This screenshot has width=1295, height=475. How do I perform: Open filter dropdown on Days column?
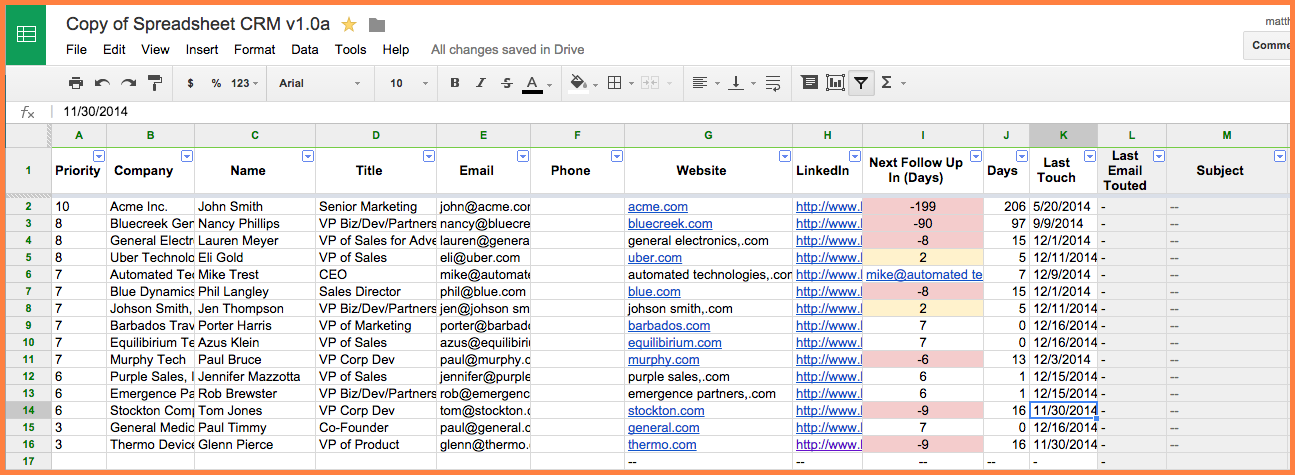pyautogui.click(x=1021, y=156)
